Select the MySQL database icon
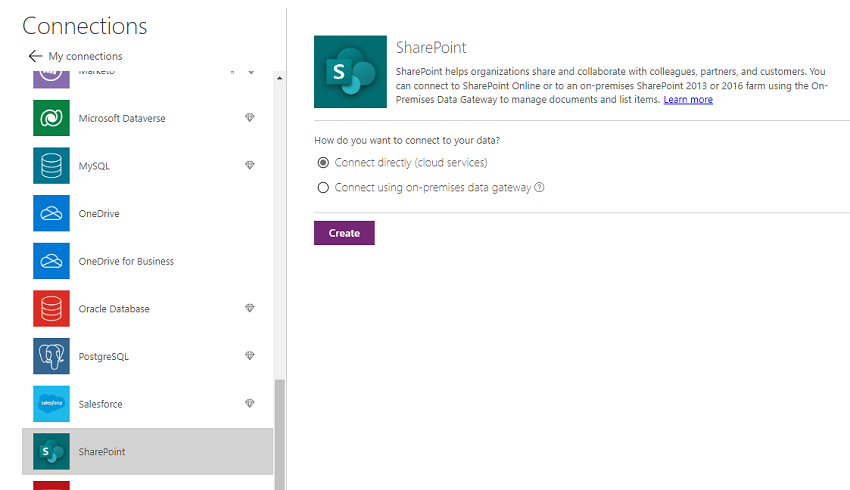Viewport: 850px width, 490px height. point(51,166)
